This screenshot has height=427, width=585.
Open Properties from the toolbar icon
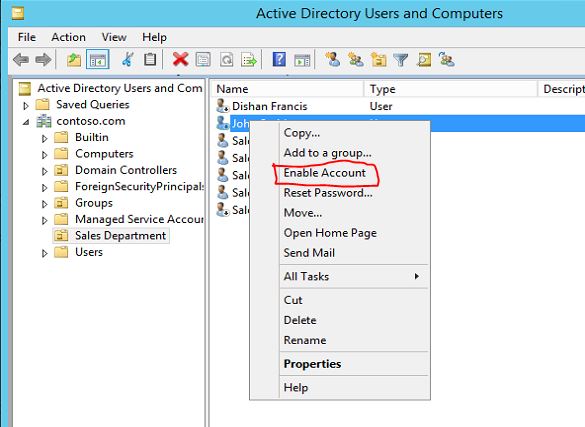tap(203, 59)
